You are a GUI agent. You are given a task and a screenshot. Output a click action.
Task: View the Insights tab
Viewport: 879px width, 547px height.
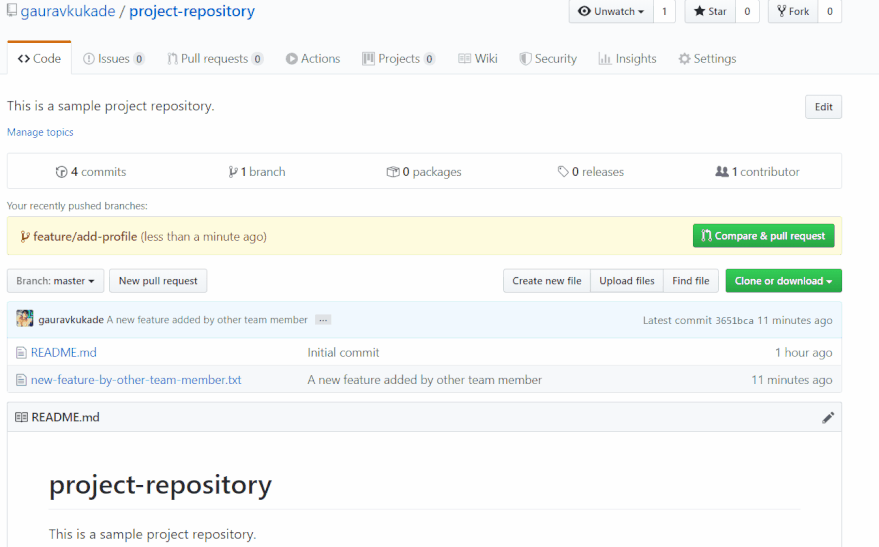(627, 58)
